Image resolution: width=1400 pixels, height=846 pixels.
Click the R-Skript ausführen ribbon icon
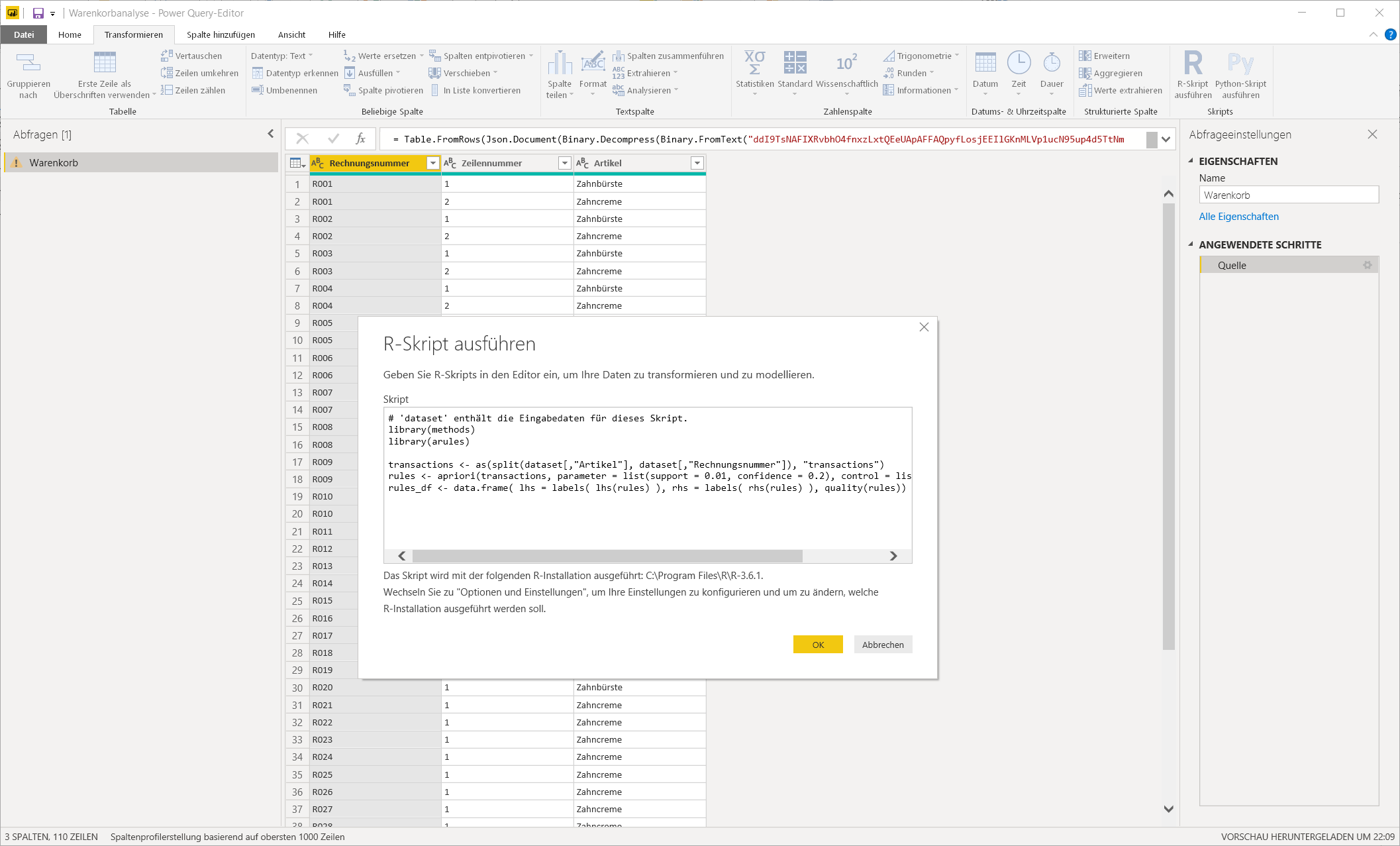[x=1193, y=64]
